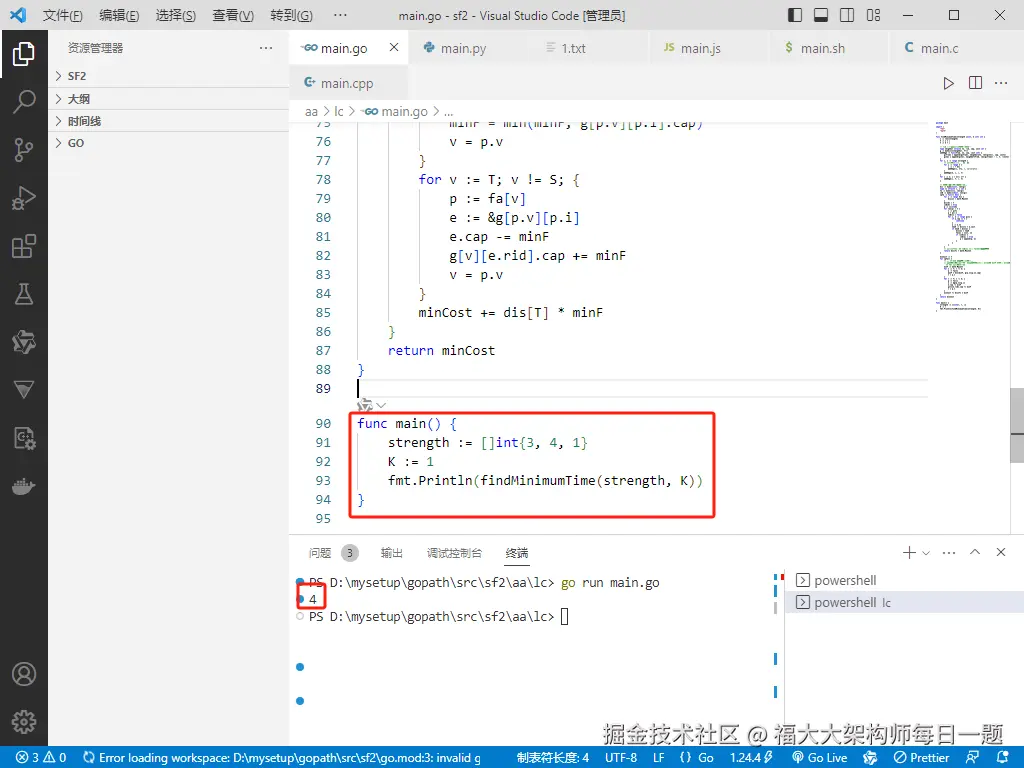Viewport: 1024px width, 768px height.
Task: Toggle bottom panel layout icon
Action: tap(821, 15)
